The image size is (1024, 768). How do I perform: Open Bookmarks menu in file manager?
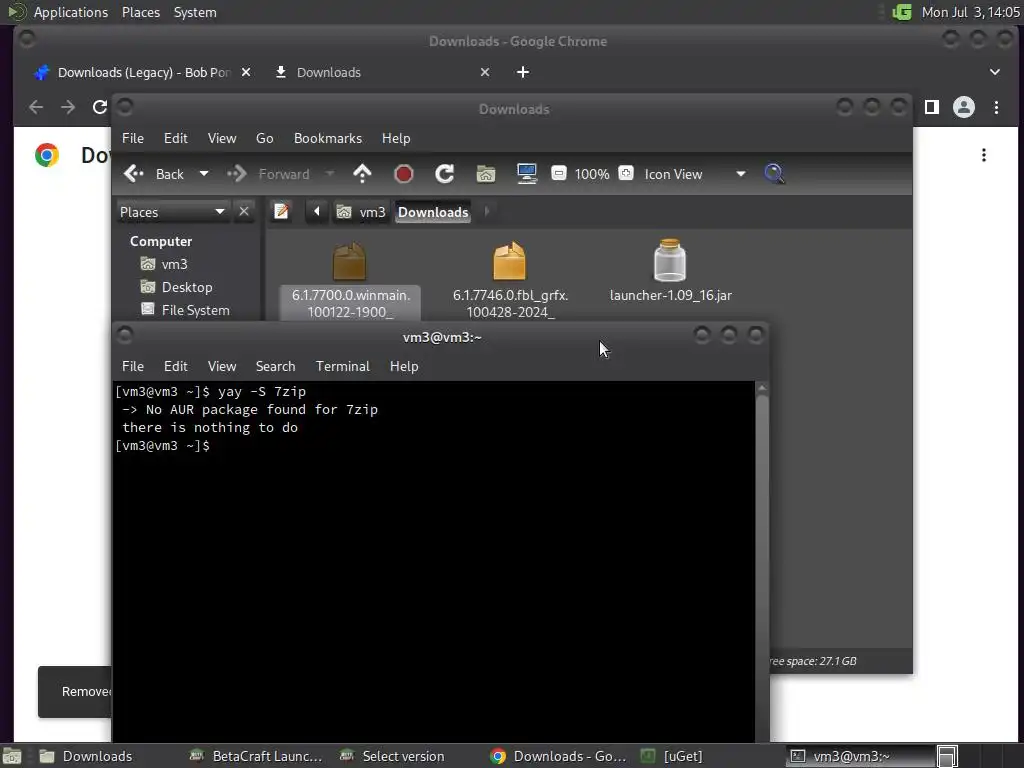[x=327, y=138]
